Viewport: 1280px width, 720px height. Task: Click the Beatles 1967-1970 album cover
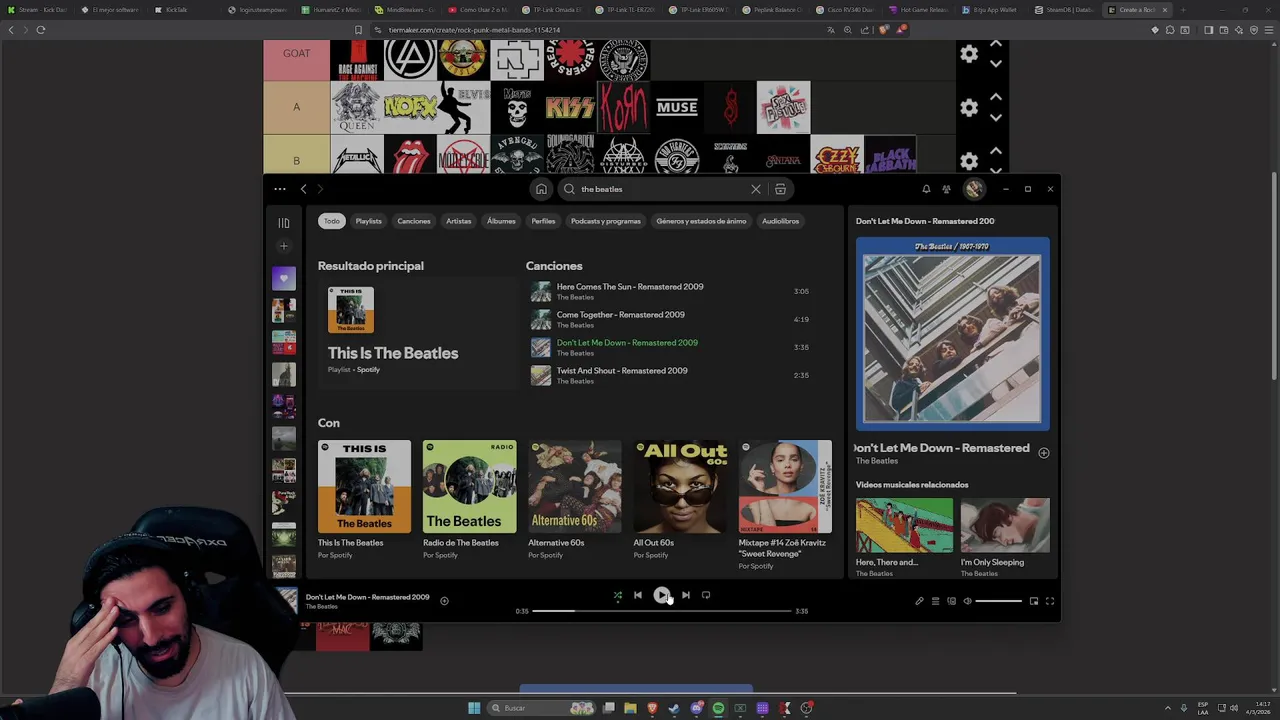click(x=953, y=334)
